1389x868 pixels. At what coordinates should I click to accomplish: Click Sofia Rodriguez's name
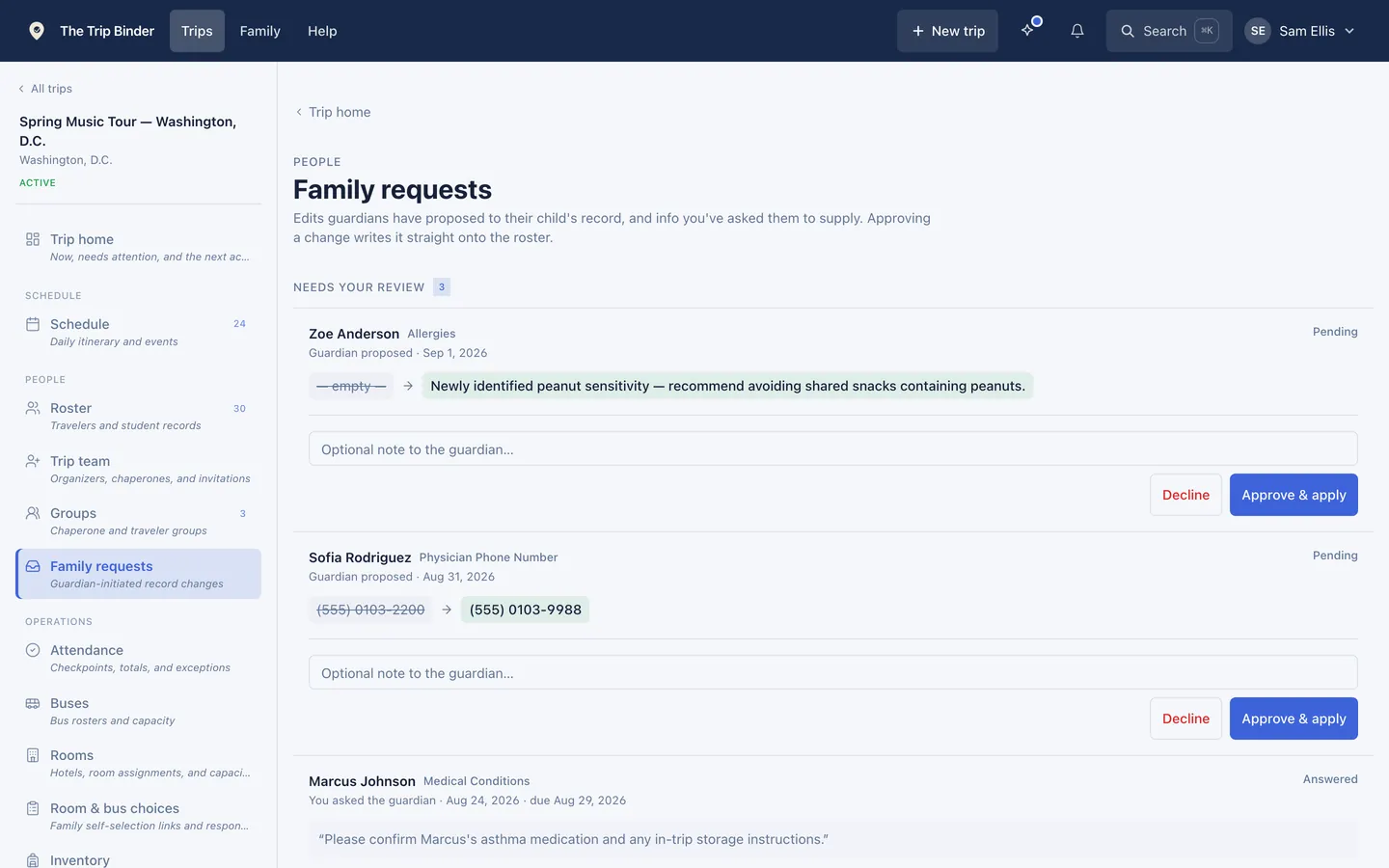(360, 557)
